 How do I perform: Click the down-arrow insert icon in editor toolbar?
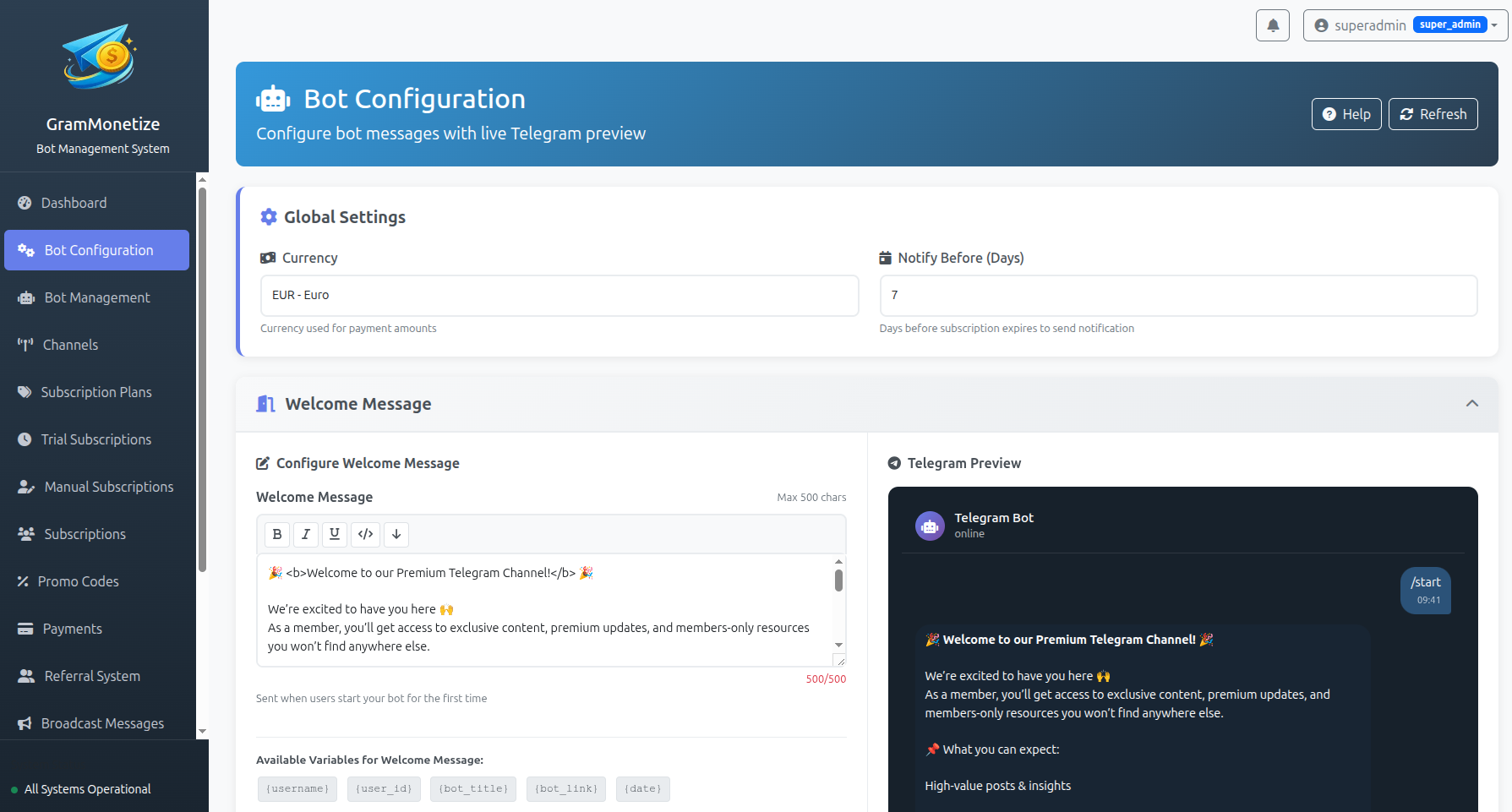[396, 534]
